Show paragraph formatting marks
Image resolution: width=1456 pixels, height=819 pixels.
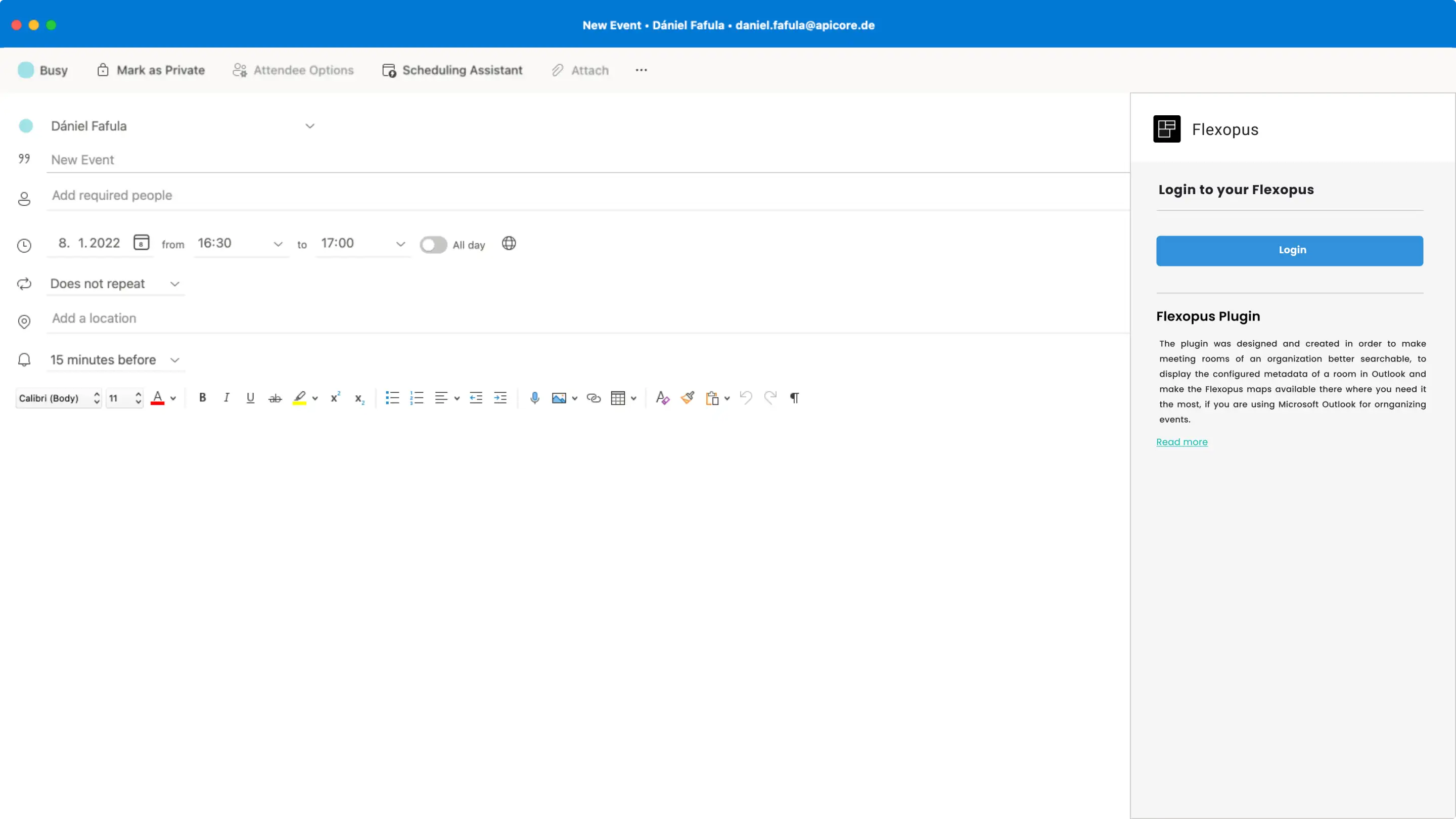(794, 398)
